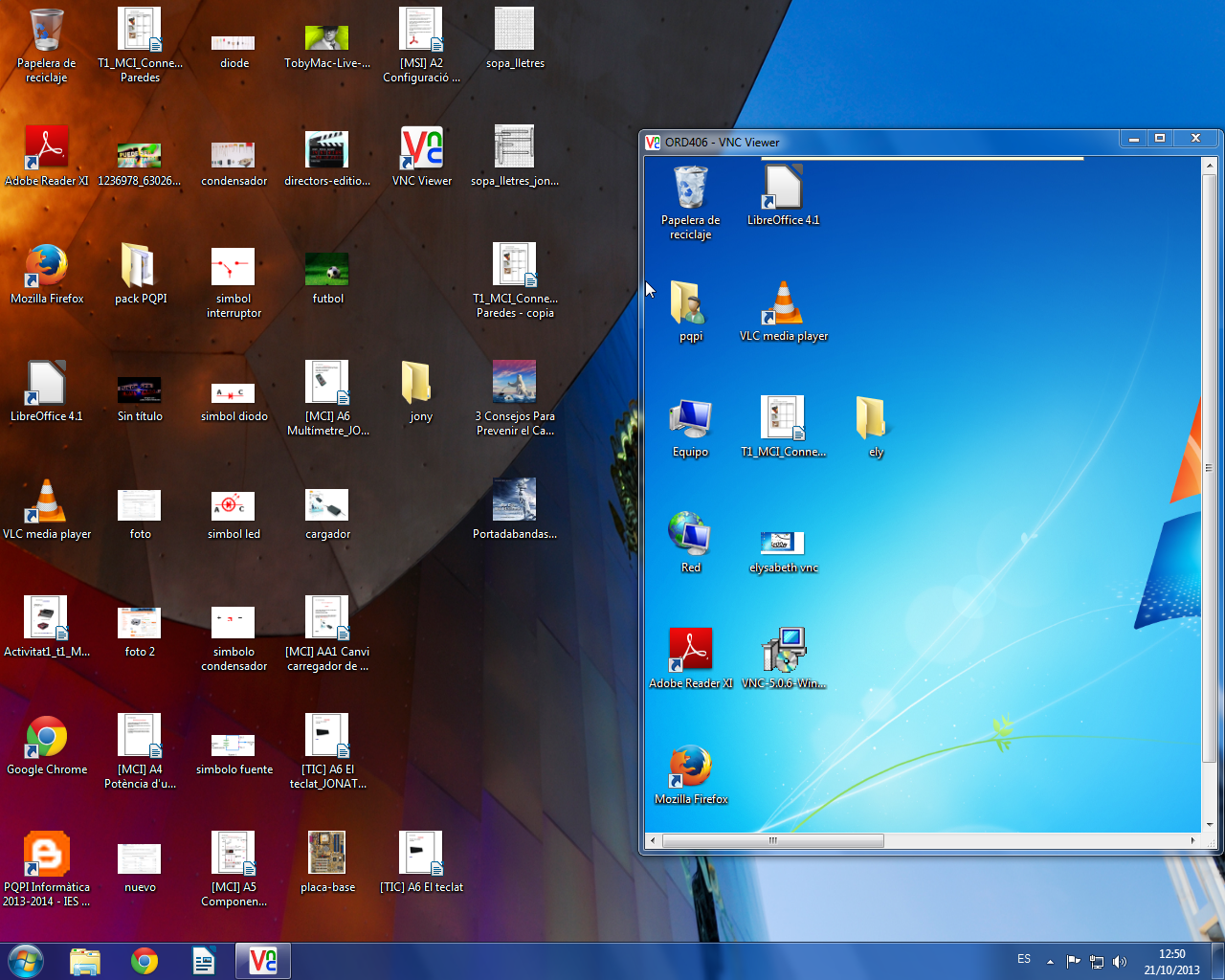The image size is (1225, 980).
Task: Open the LibreOffice Writer taskbar button
Action: [x=204, y=961]
